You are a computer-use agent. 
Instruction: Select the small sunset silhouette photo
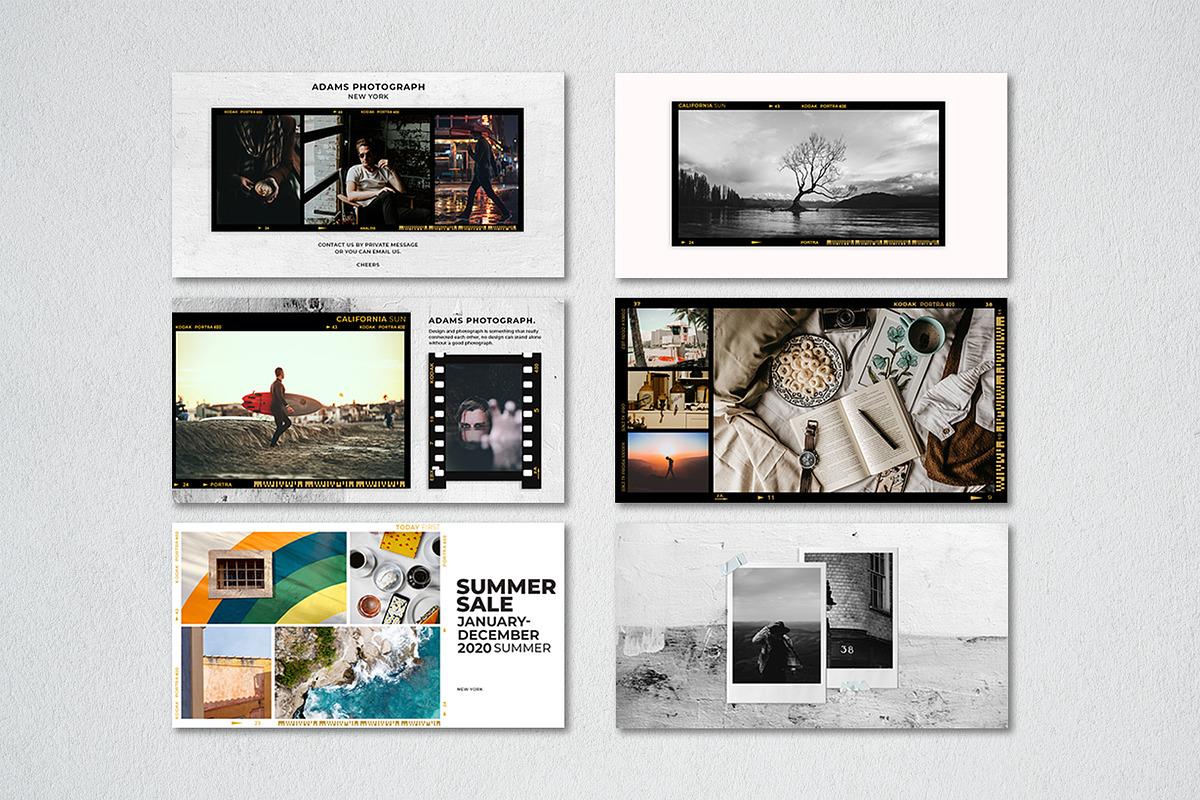click(x=668, y=462)
